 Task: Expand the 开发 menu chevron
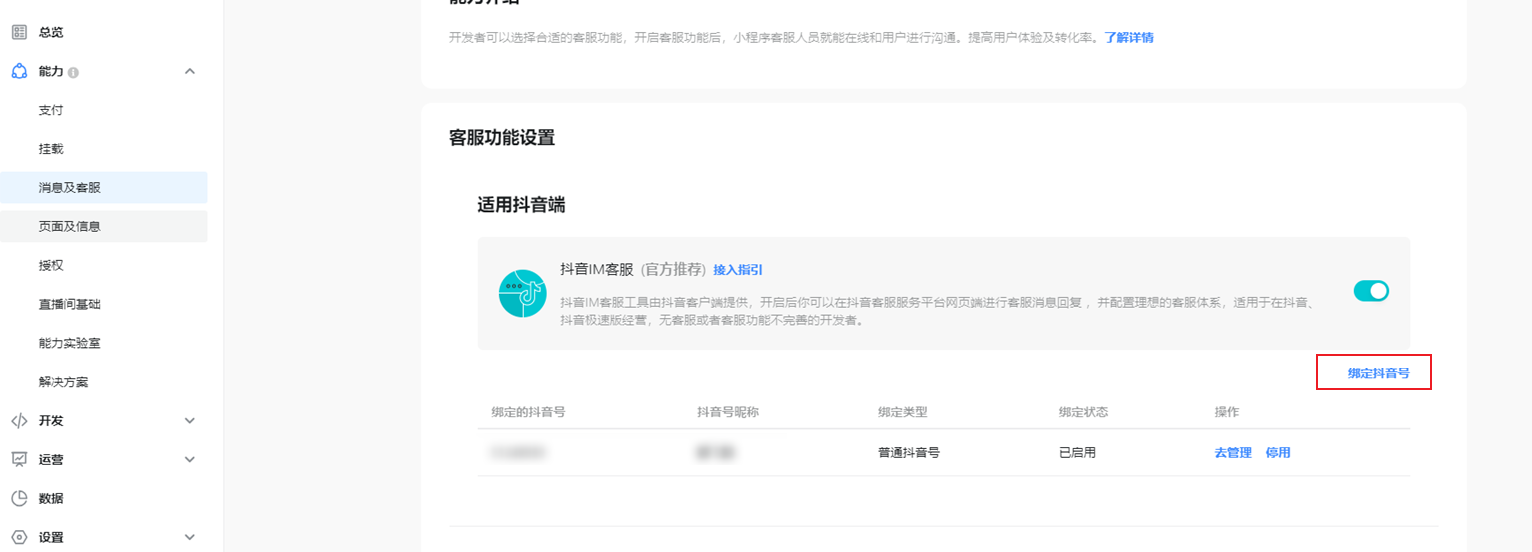[x=190, y=420]
